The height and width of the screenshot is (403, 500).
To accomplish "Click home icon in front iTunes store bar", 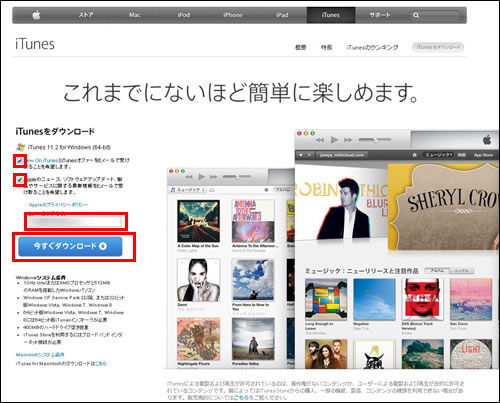I will coord(415,155).
